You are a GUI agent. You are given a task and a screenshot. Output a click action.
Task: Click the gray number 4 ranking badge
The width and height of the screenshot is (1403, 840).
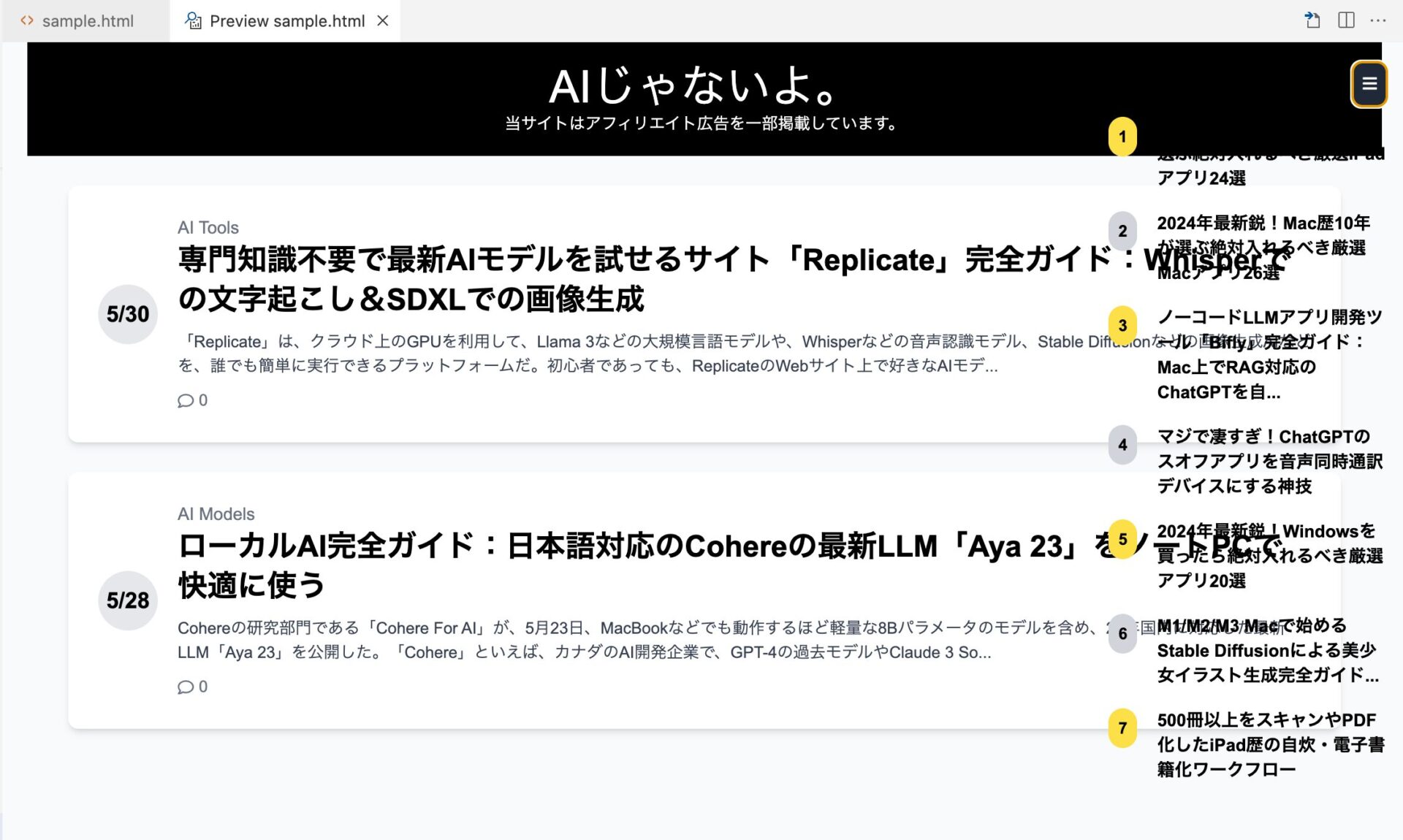click(x=1122, y=445)
